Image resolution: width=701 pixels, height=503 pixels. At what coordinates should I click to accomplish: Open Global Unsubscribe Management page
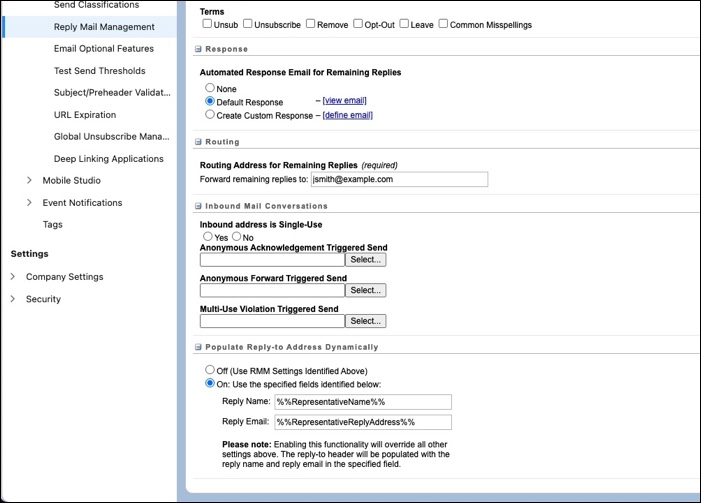click(x=112, y=136)
